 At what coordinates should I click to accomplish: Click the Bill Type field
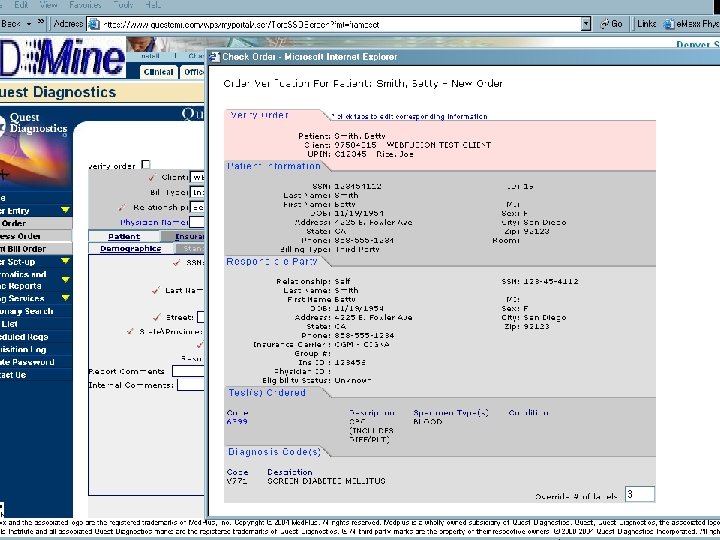(197, 192)
